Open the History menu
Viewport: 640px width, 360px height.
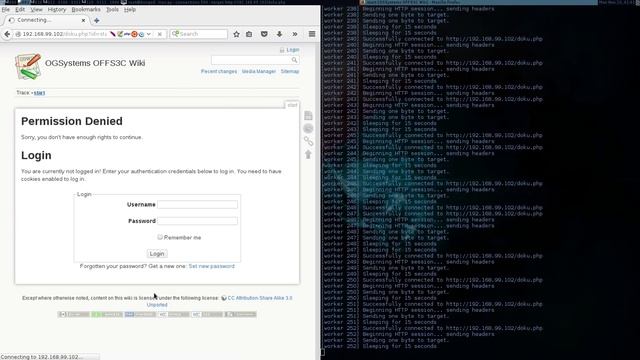pos(57,9)
